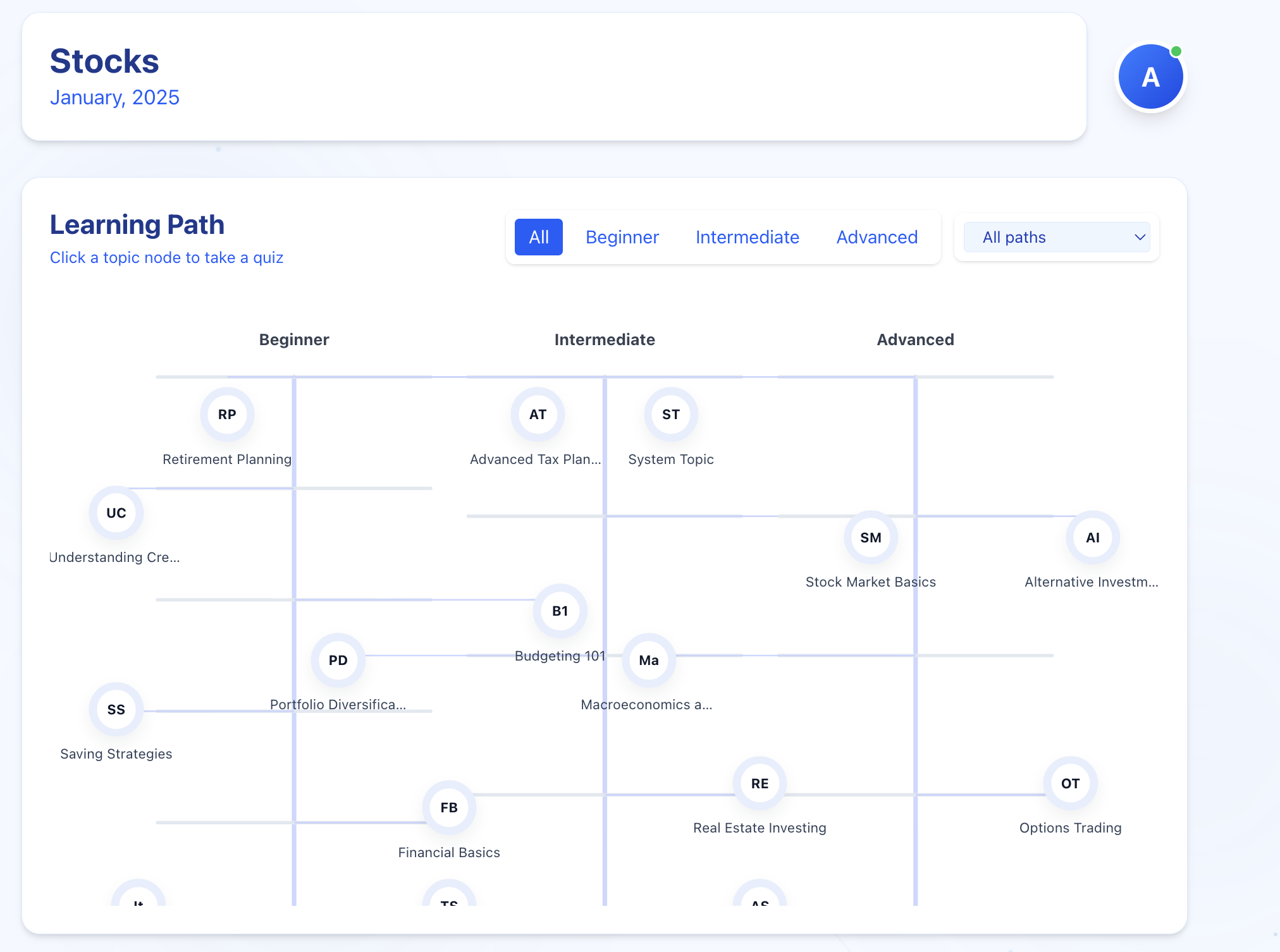This screenshot has width=1280, height=952.
Task: Select the SS Saving Strategies node
Action: point(116,709)
